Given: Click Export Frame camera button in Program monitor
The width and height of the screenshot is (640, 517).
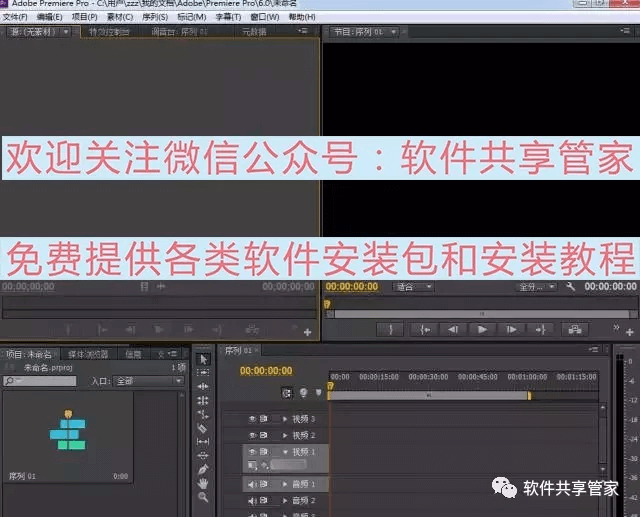Looking at the screenshot, I should coord(575,329).
